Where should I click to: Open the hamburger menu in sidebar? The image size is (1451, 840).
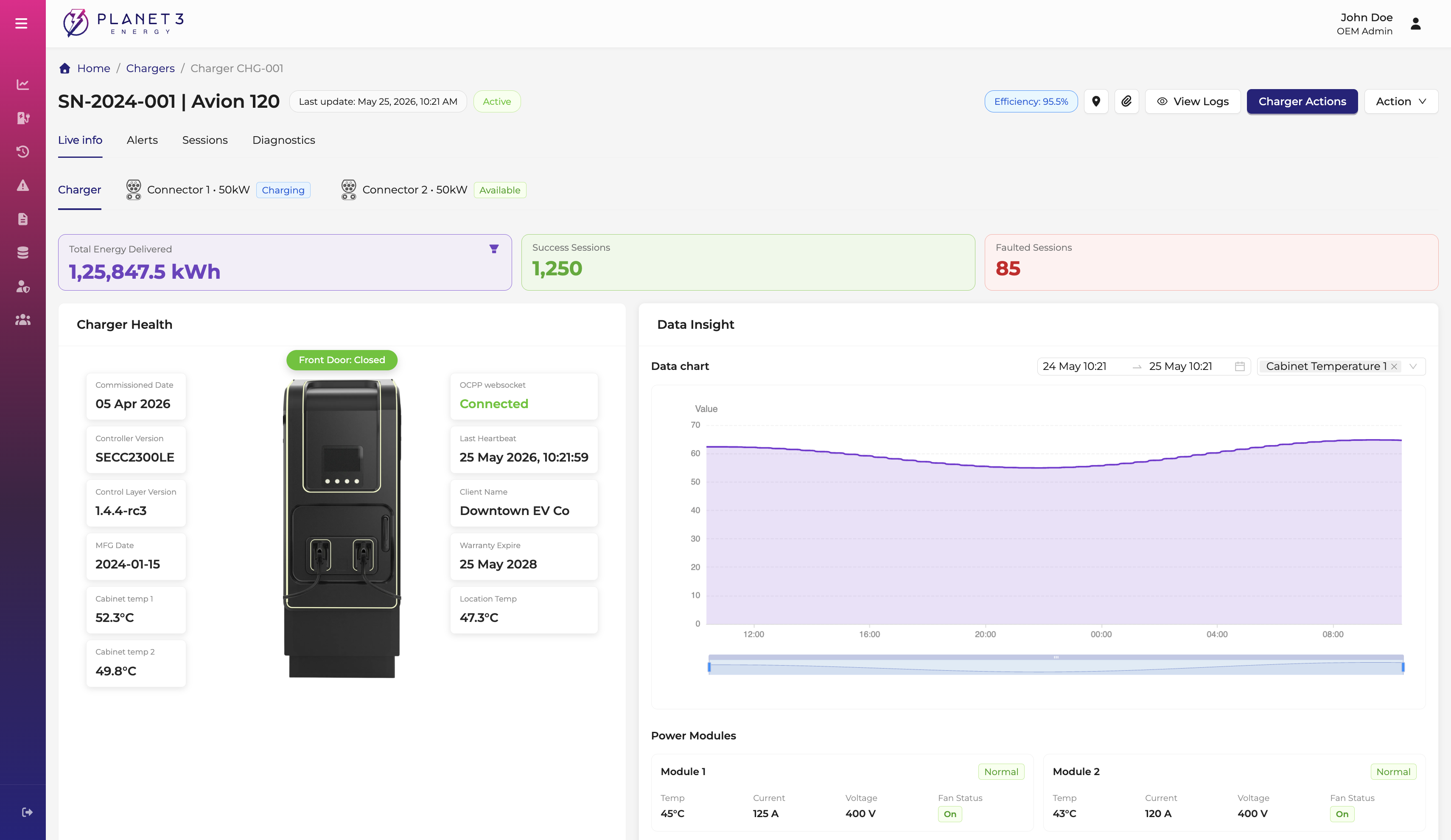coord(21,23)
